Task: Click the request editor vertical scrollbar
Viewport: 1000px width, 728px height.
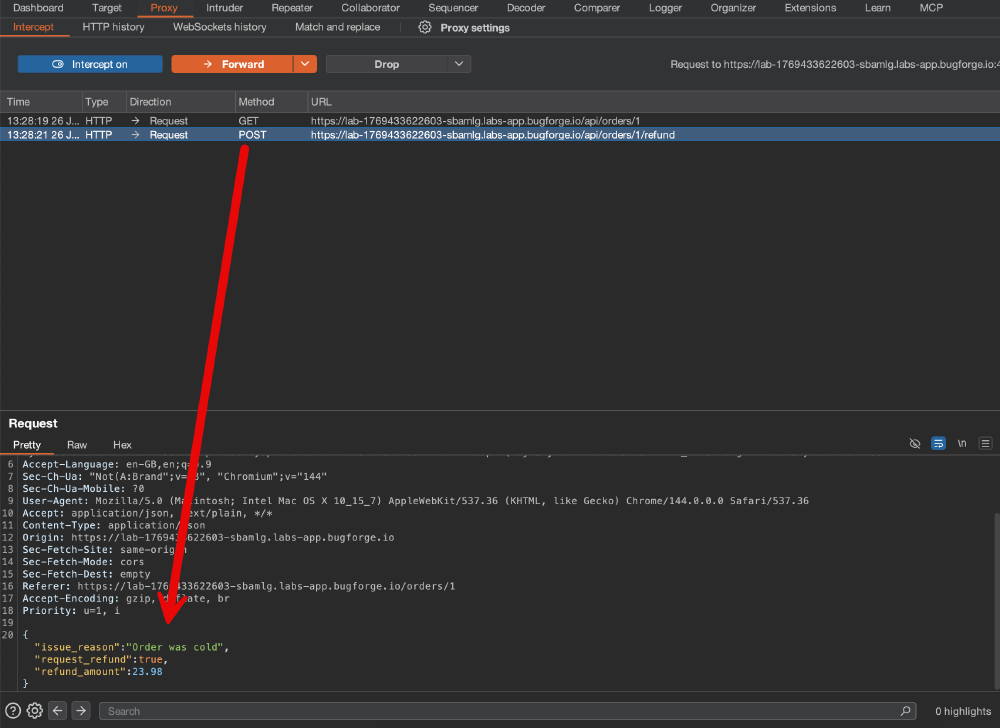Action: (996, 602)
